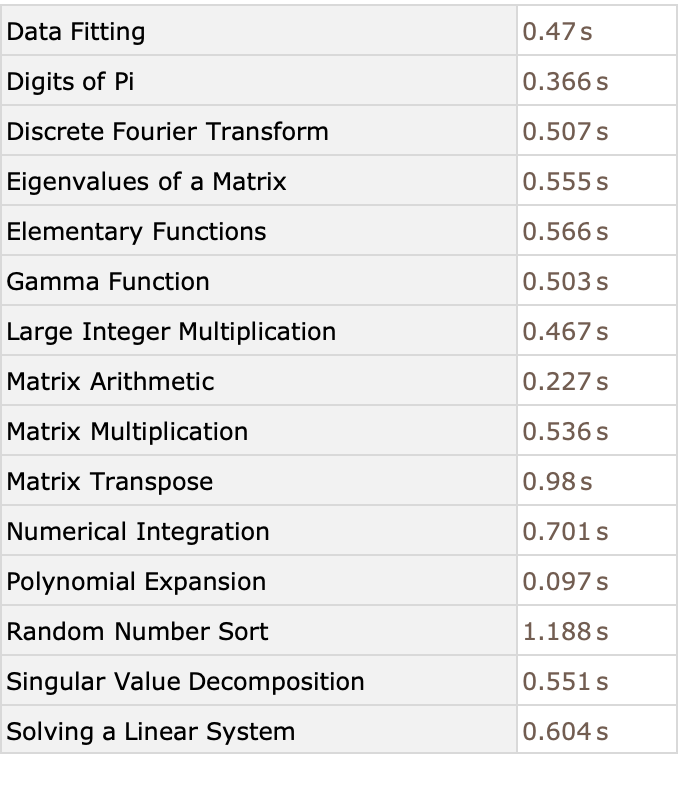Image resolution: width=678 pixels, height=788 pixels.
Task: Select the Digits of Pi cell
Action: click(70, 82)
